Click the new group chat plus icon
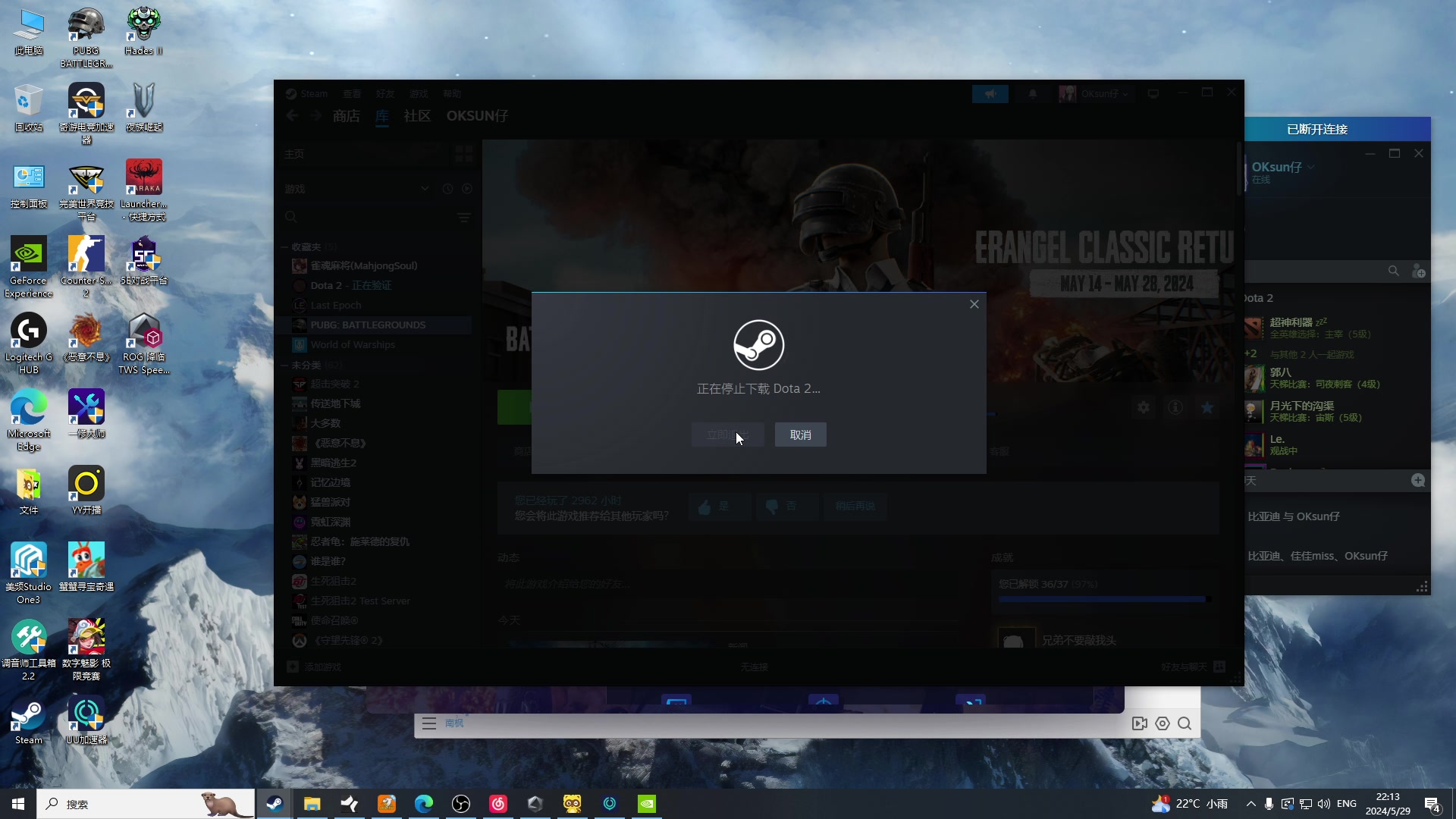 pyautogui.click(x=1418, y=481)
